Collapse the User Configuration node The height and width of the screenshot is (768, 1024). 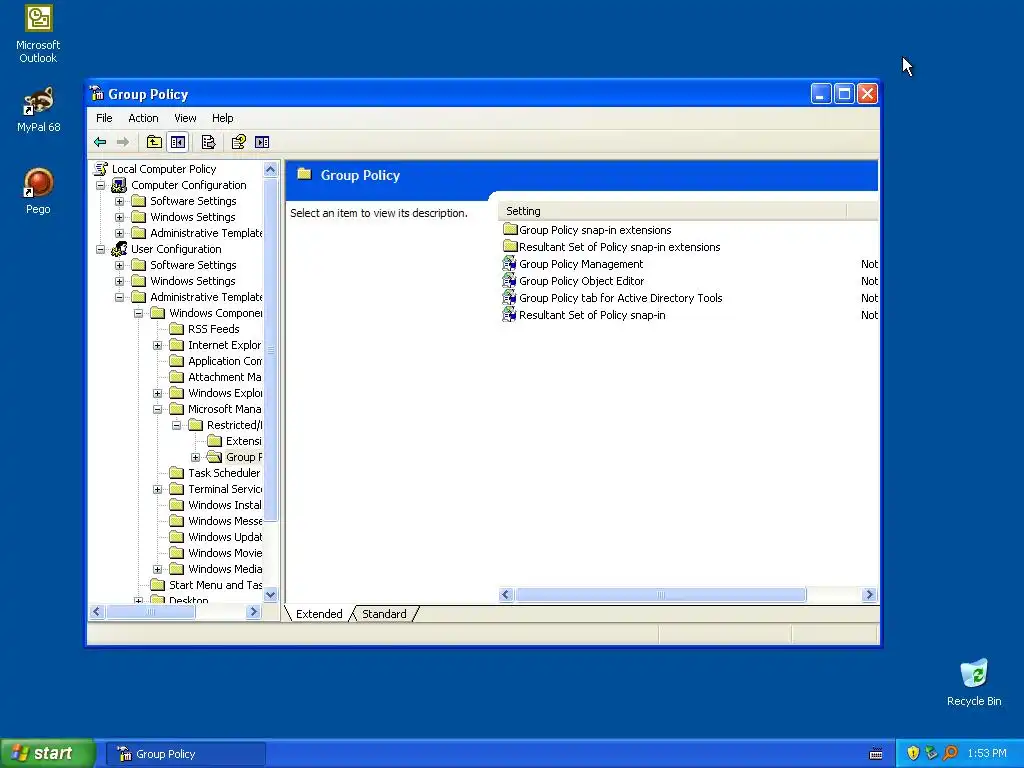pyautogui.click(x=101, y=249)
